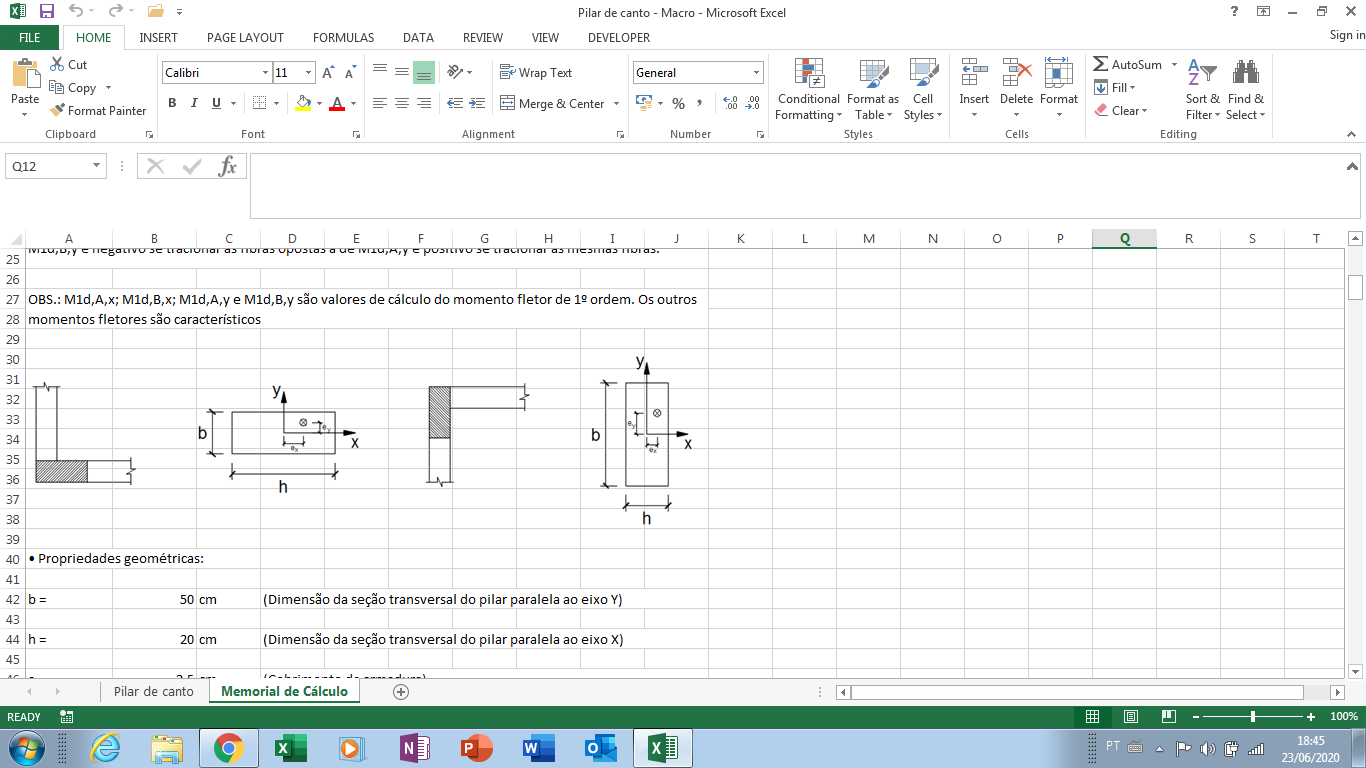Switch to the DEVELOPER ribbon tab

[x=619, y=37]
